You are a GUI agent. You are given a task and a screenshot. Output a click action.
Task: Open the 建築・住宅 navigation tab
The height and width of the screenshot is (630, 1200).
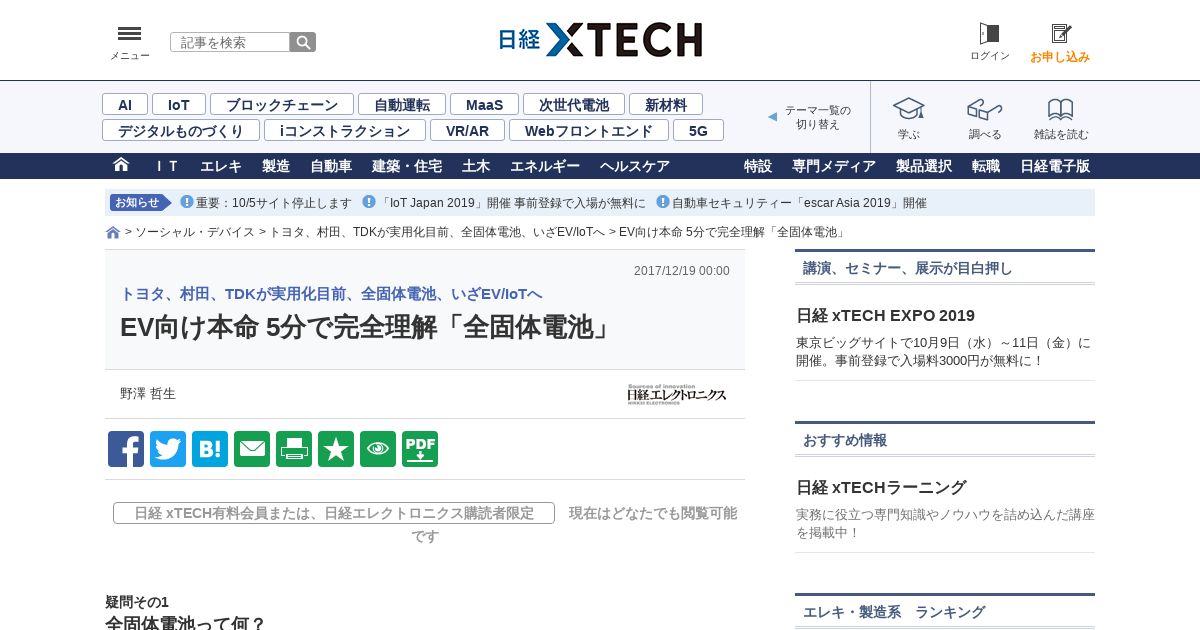[x=407, y=166]
